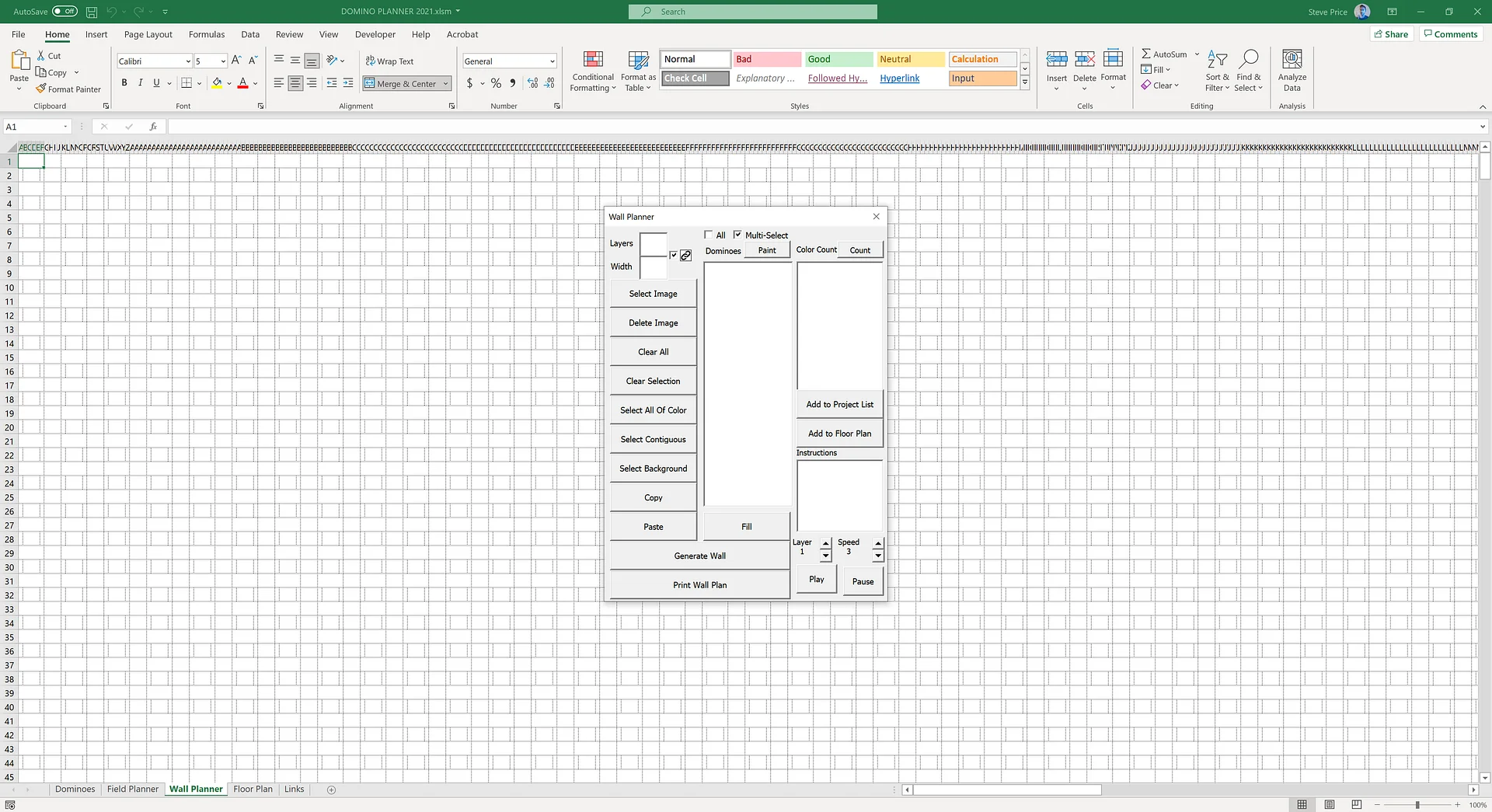Image resolution: width=1492 pixels, height=812 pixels.
Task: Click the Comma Style icon
Action: coord(513,83)
